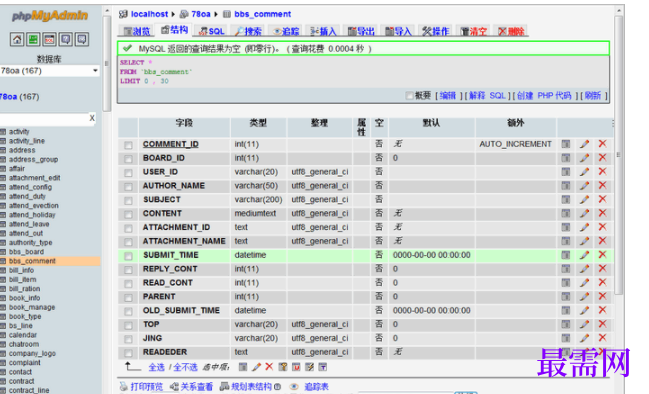Delete OLD_SUBMIT_TIME field with red X
Screen dimensions: 649x394
point(602,310)
